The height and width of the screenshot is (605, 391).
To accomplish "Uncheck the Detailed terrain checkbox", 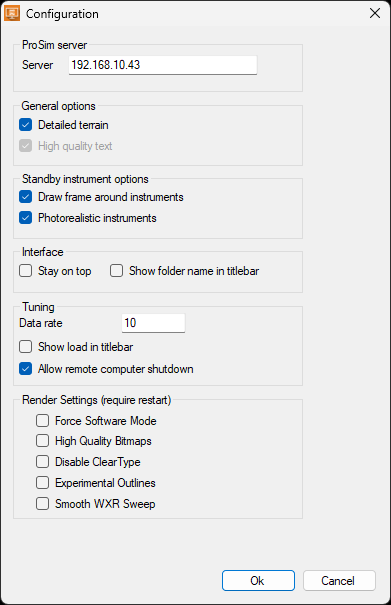I will (x=25, y=125).
